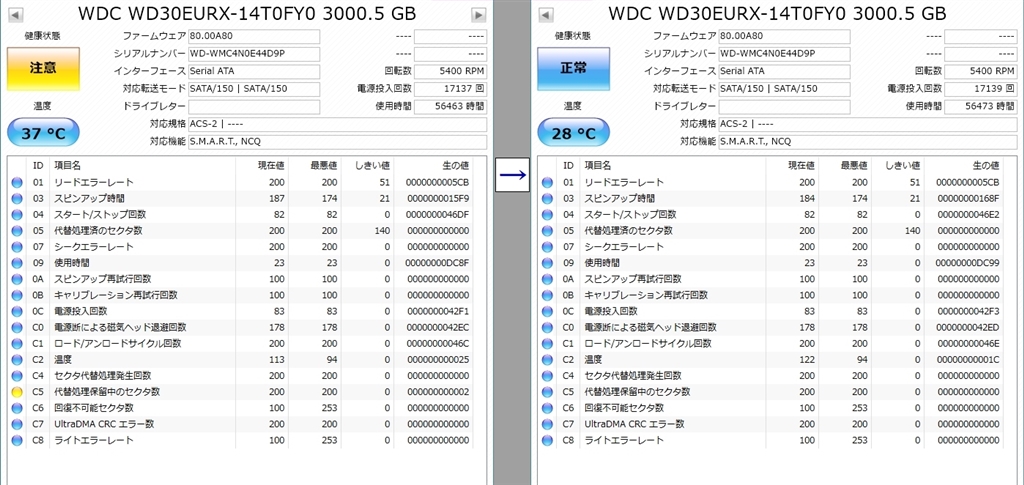This screenshot has width=1024, height=485.
Task: Click ID column header in normal panel
Action: pyautogui.click(x=568, y=166)
